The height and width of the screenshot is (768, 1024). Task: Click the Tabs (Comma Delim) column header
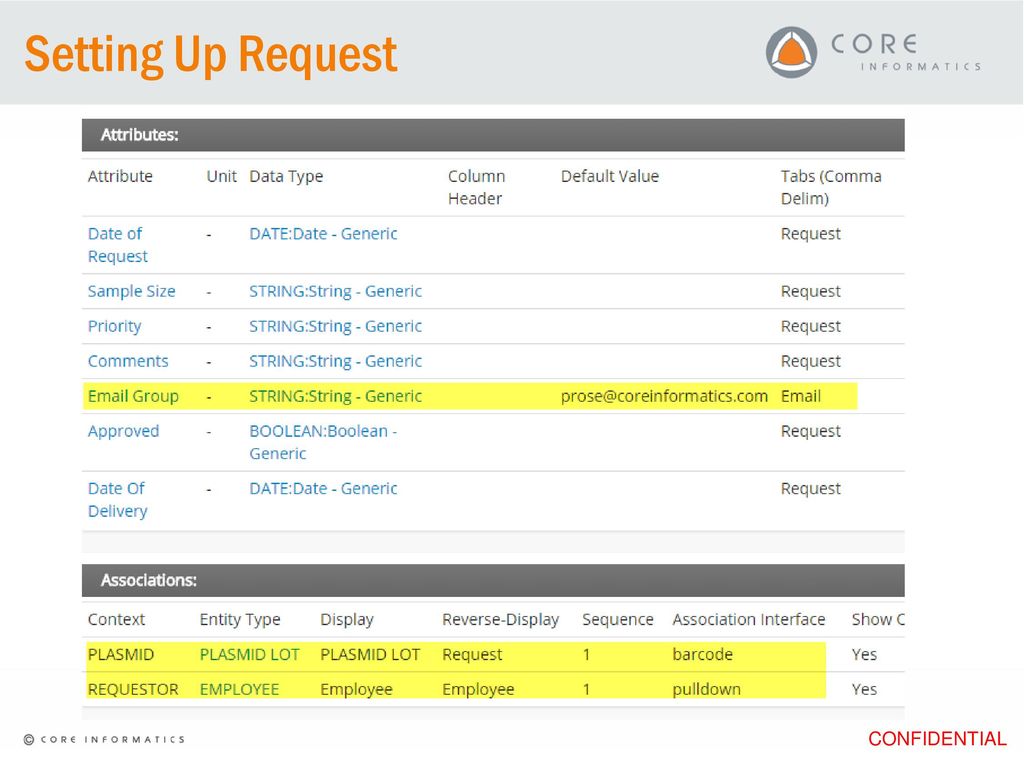(831, 187)
